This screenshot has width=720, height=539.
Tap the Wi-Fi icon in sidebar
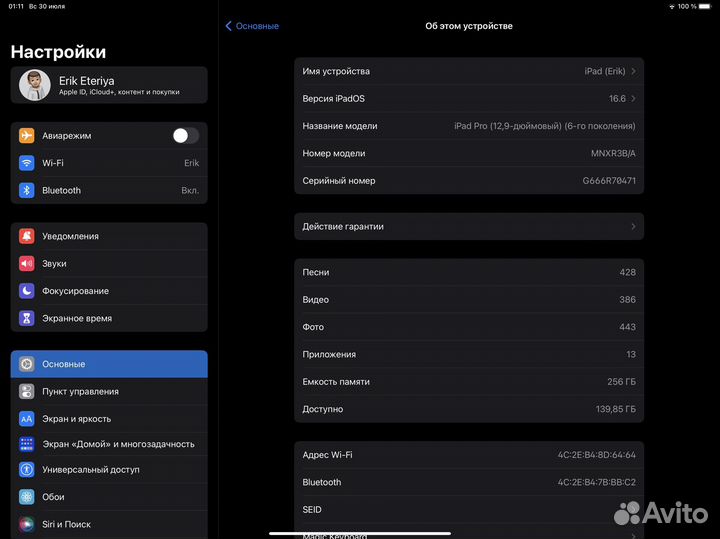point(27,163)
